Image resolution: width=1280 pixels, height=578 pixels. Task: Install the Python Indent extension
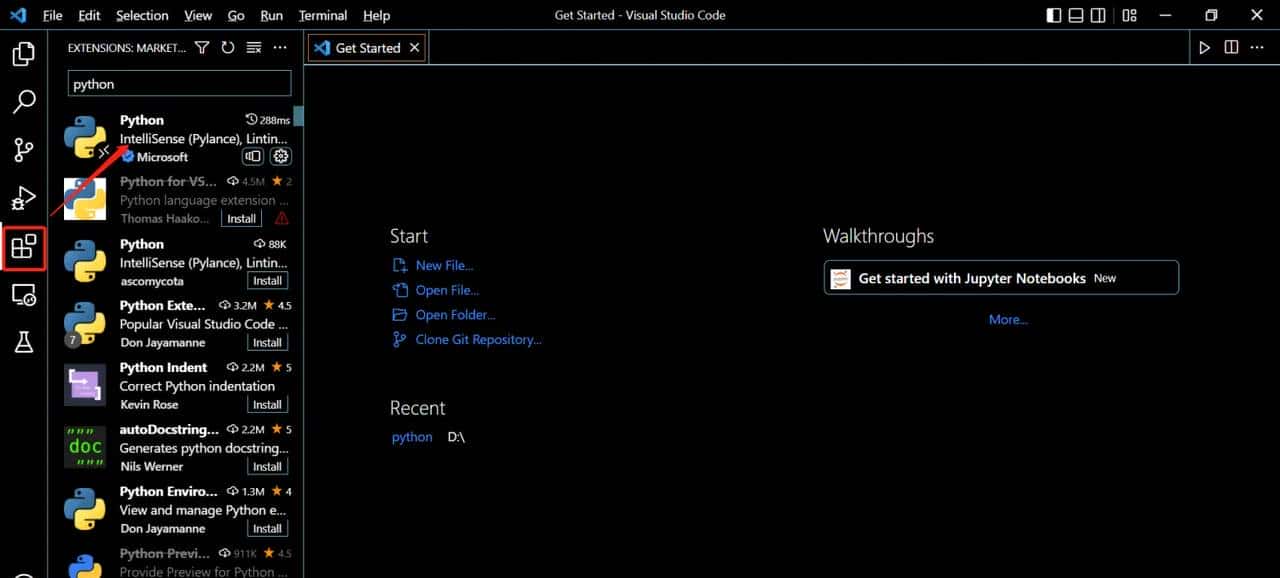267,404
